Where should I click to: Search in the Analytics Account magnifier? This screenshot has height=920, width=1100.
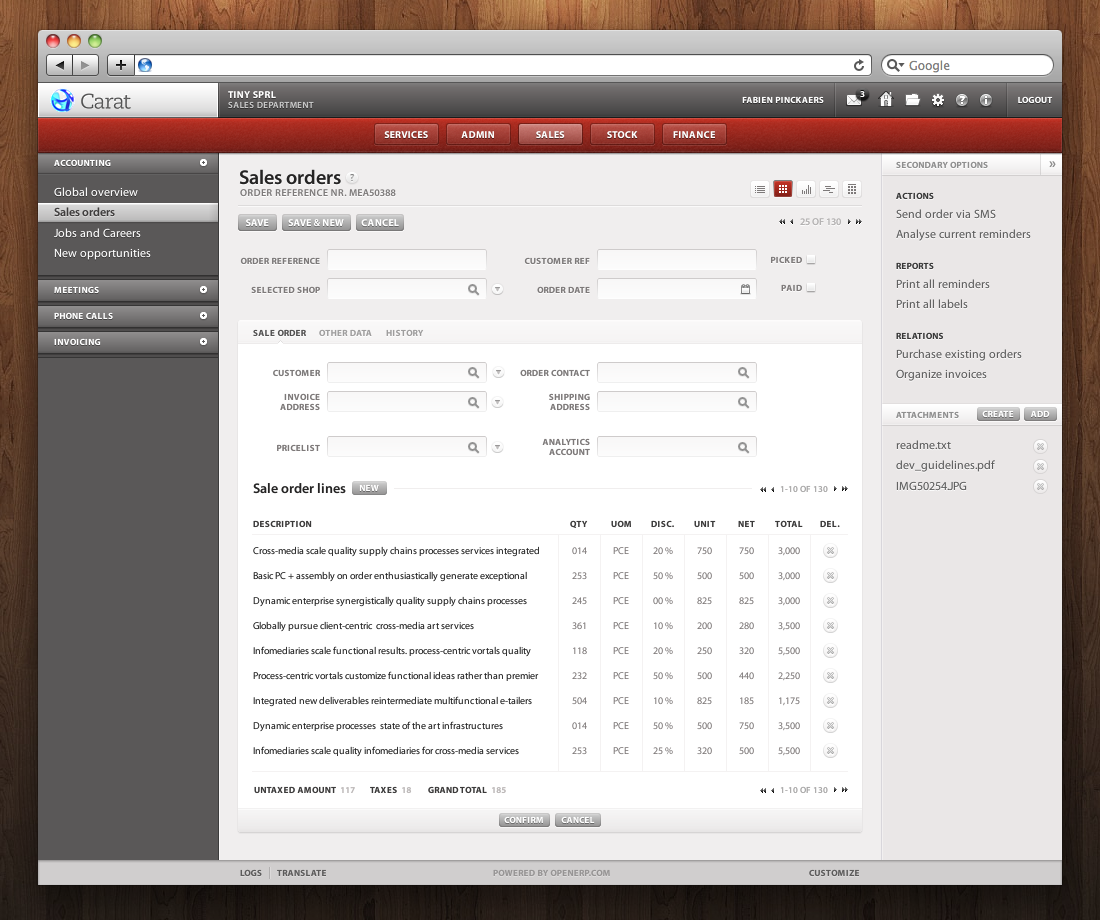click(744, 447)
